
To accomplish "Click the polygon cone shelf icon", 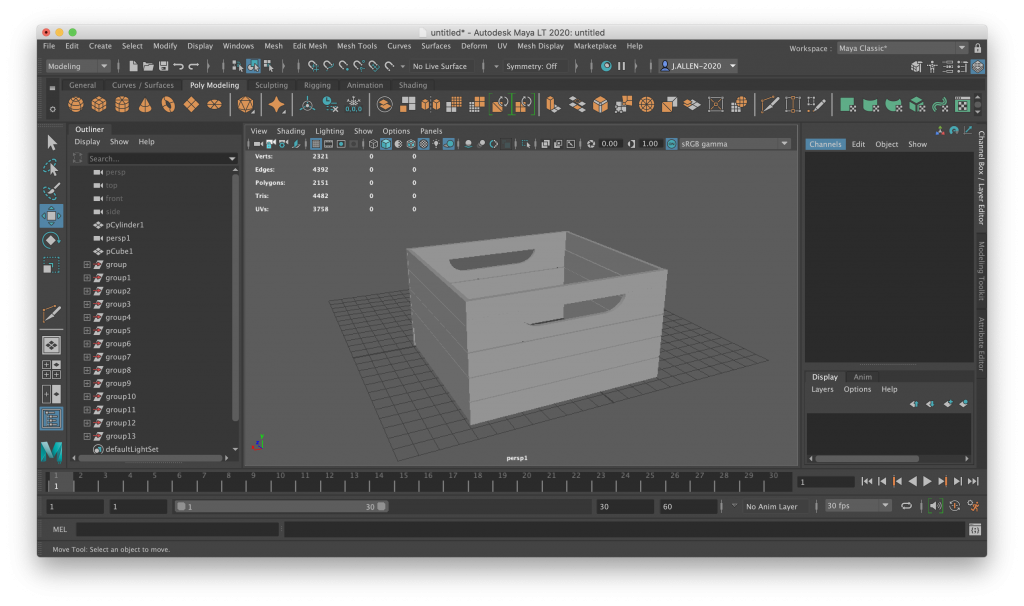I will coord(145,105).
